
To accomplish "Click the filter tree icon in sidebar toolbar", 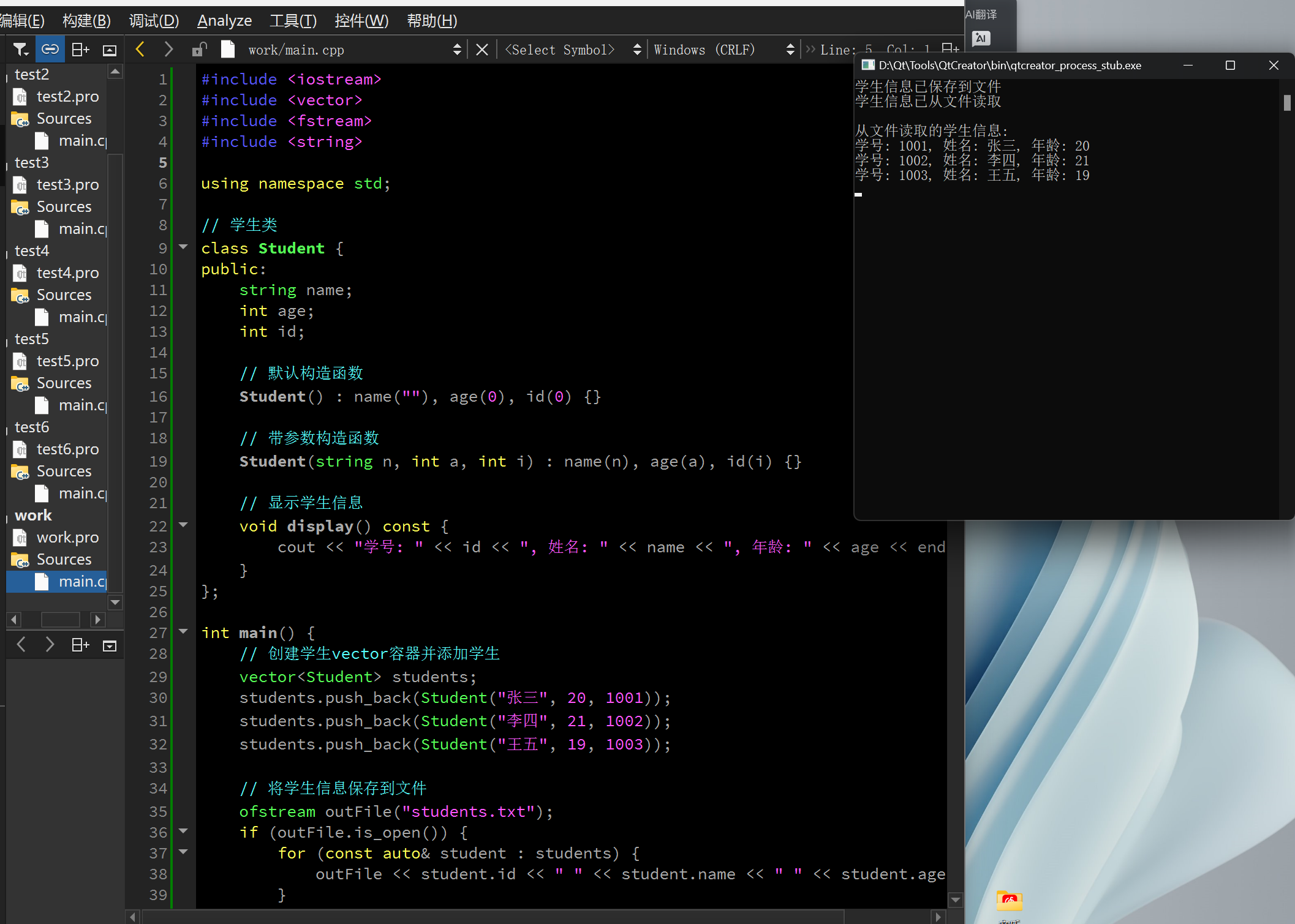I will point(20,50).
